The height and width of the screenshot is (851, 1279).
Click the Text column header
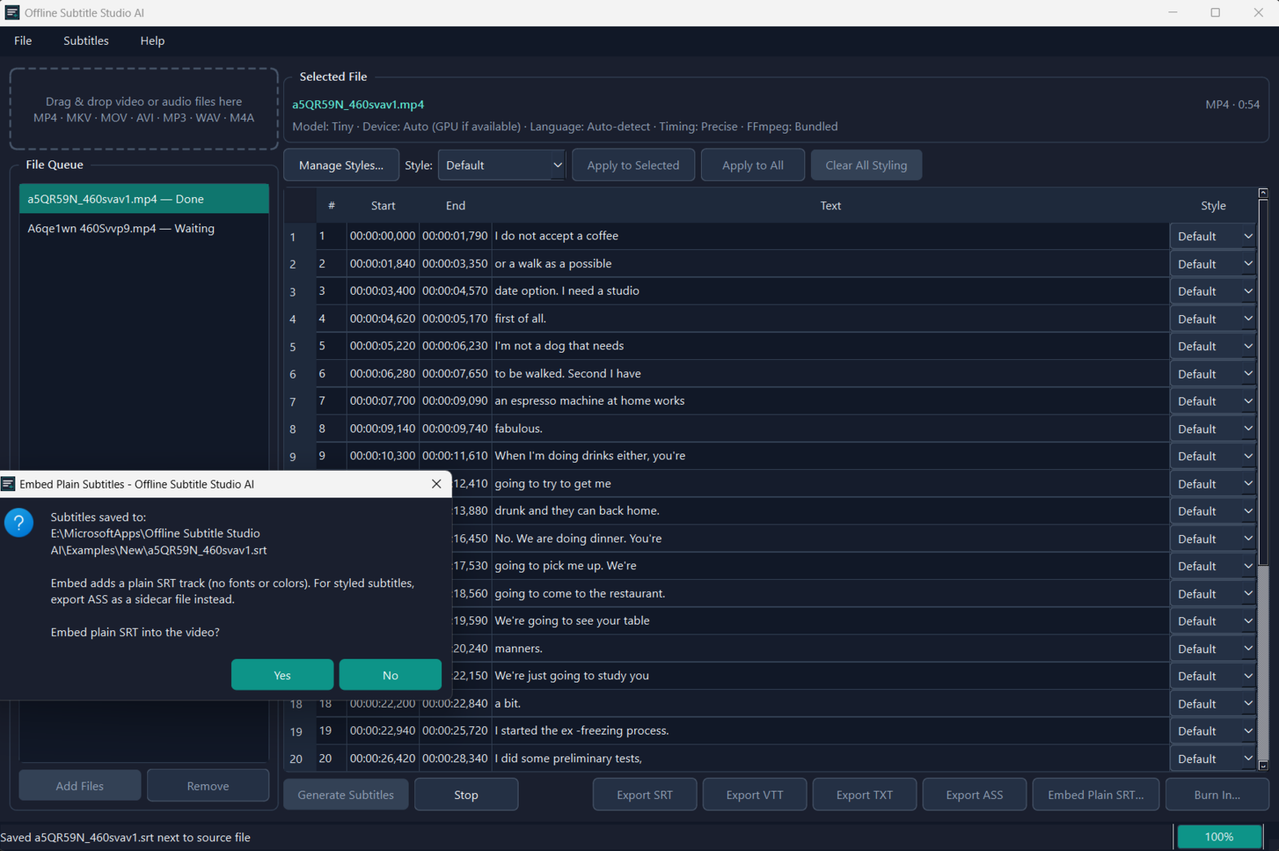pos(831,206)
